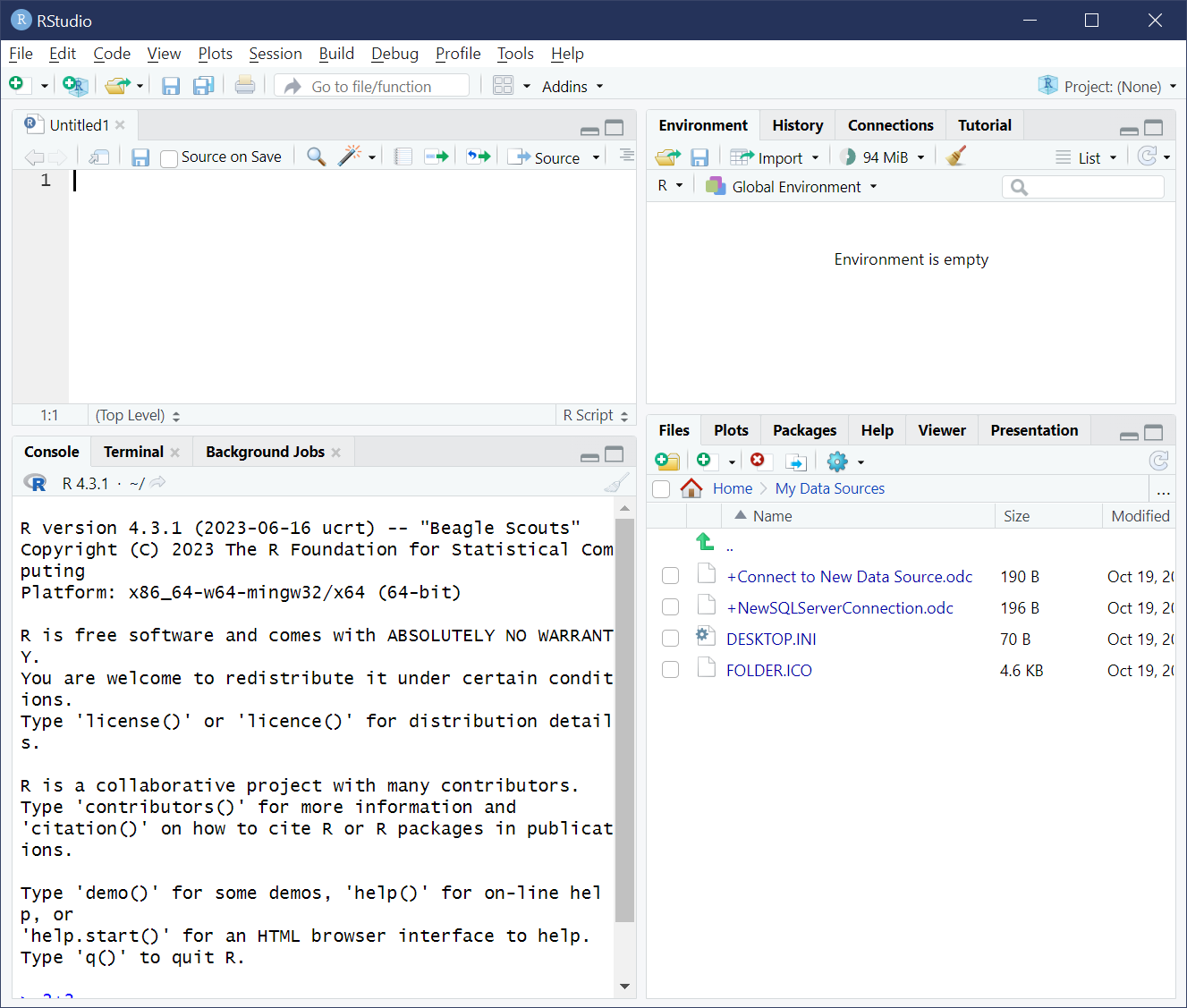Open code tools magic wand

349,156
